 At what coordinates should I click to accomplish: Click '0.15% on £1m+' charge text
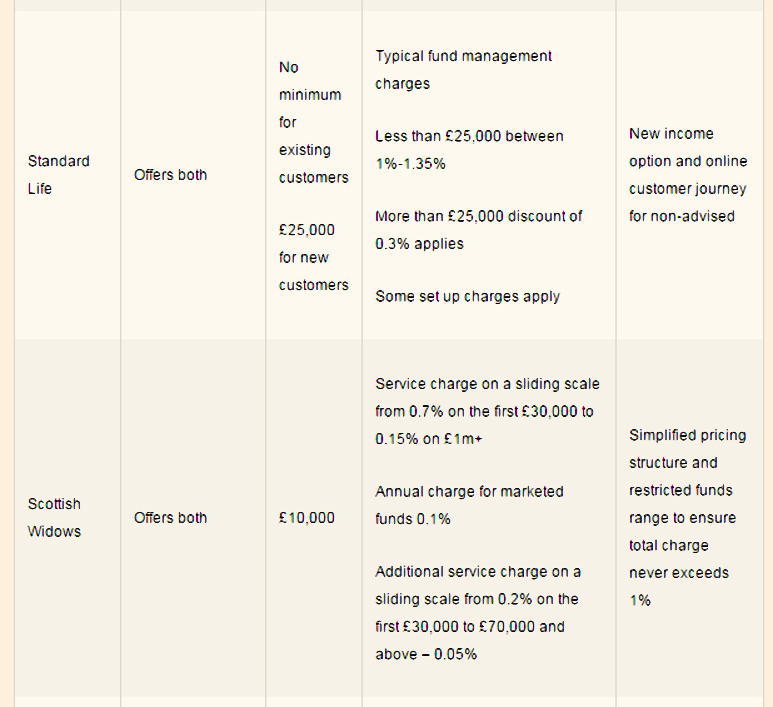pos(429,439)
